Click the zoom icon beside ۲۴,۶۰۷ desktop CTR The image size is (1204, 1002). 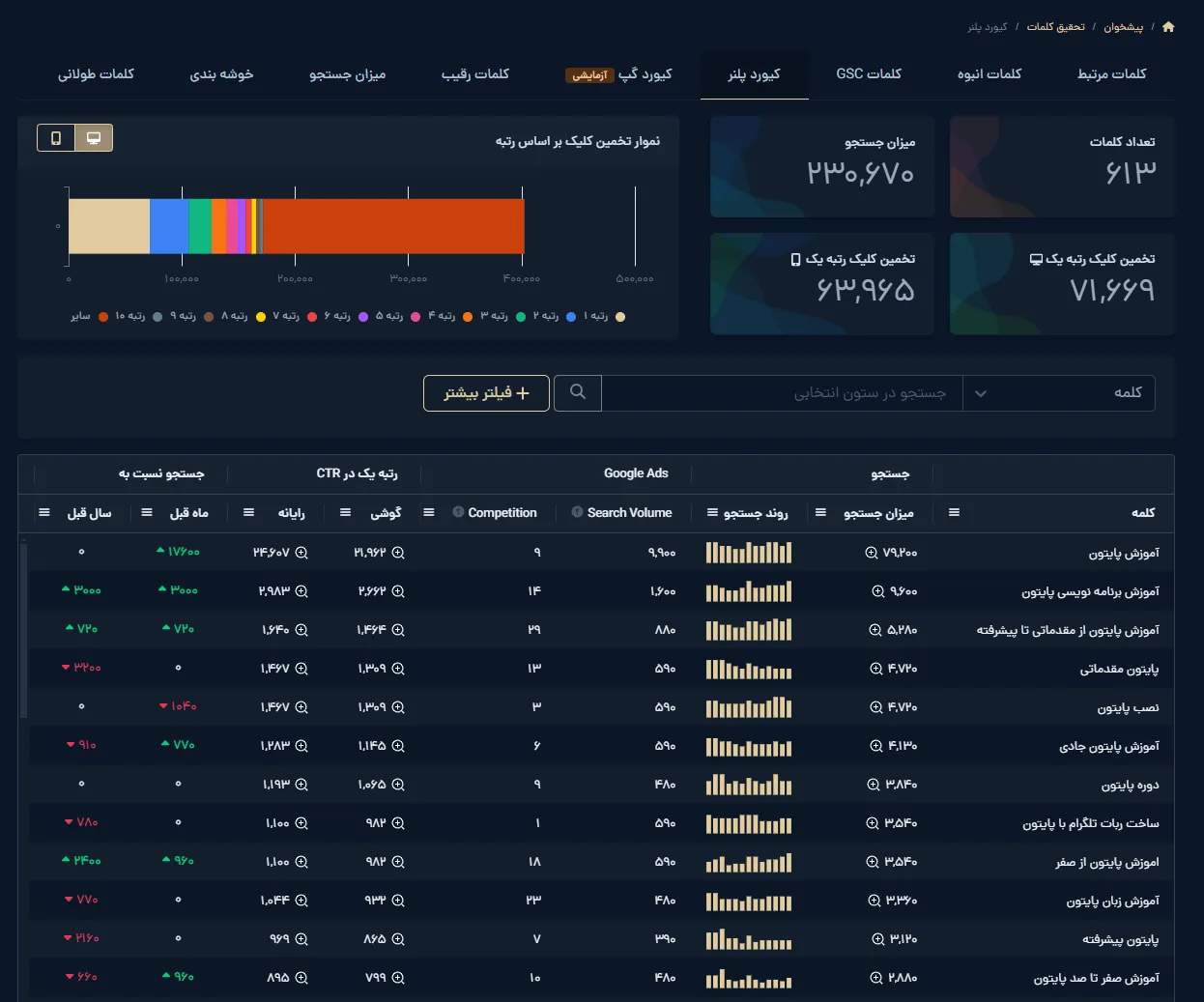[x=301, y=553]
